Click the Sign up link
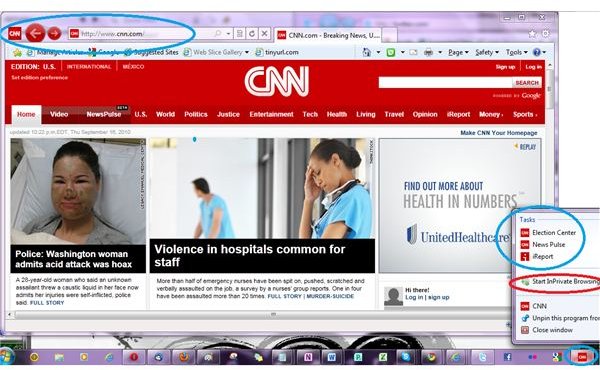The height and width of the screenshot is (370, 600). pyautogui.click(x=505, y=67)
